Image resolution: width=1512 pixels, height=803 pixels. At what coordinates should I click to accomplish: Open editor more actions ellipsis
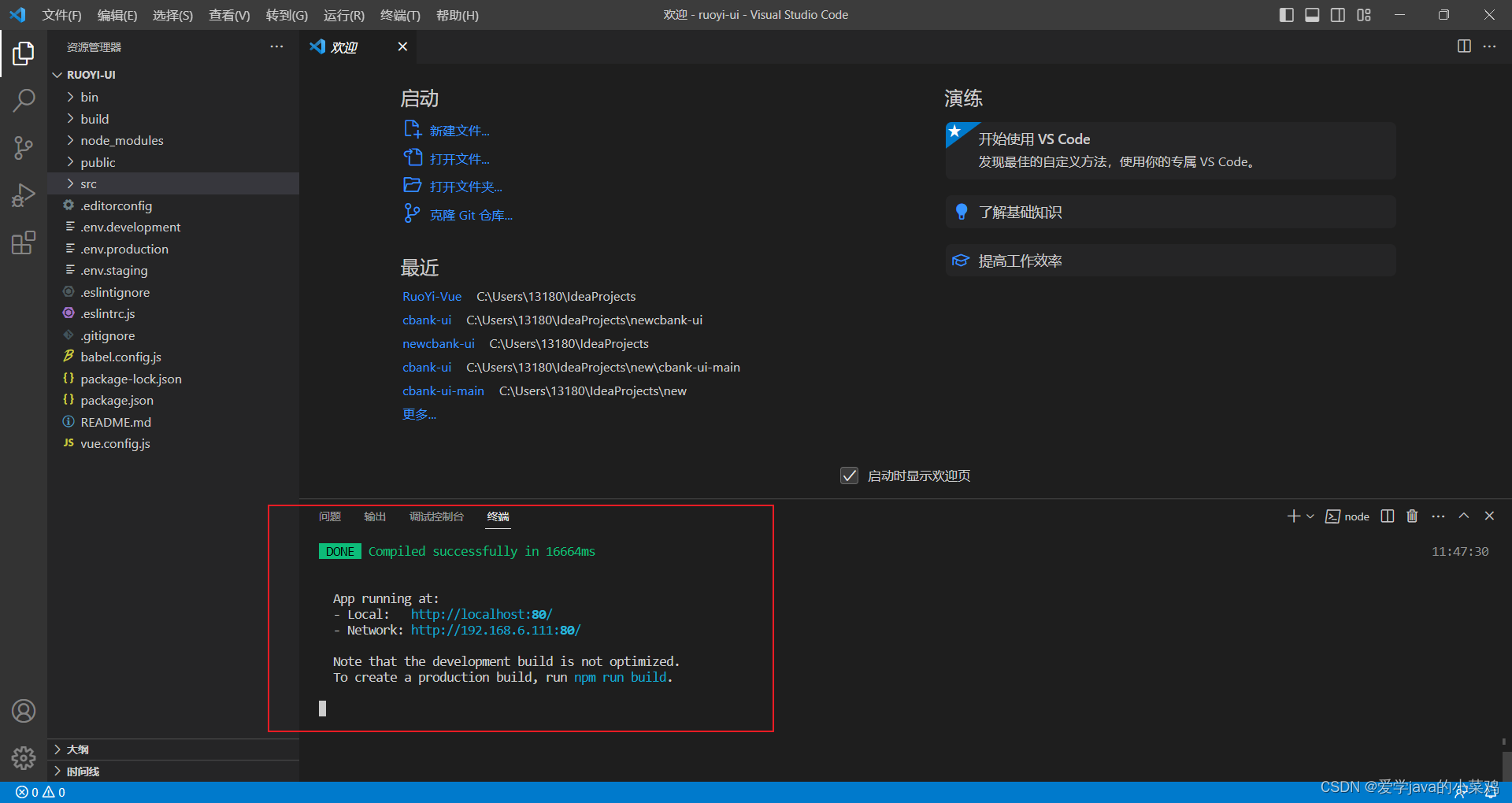click(x=1489, y=46)
